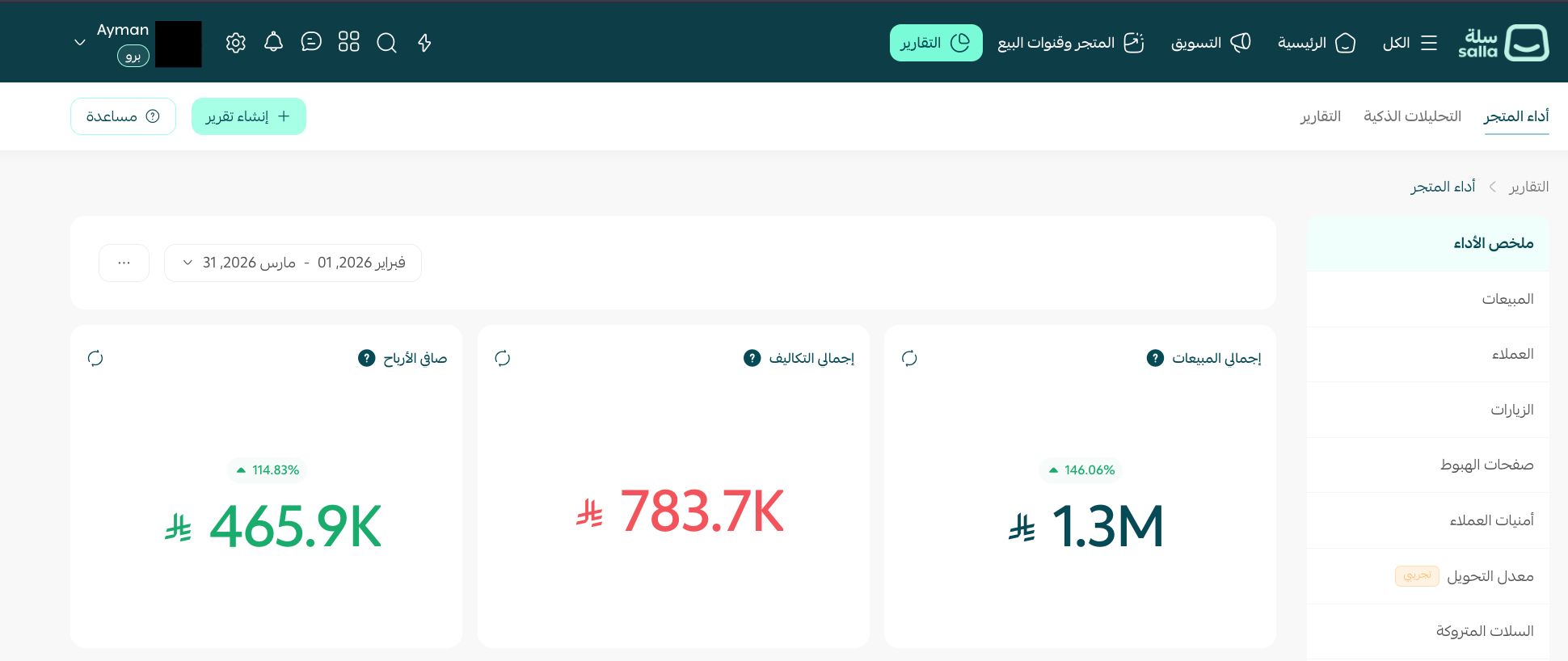This screenshot has width=1568, height=661.
Task: Open the date range dropdown
Action: [x=293, y=263]
